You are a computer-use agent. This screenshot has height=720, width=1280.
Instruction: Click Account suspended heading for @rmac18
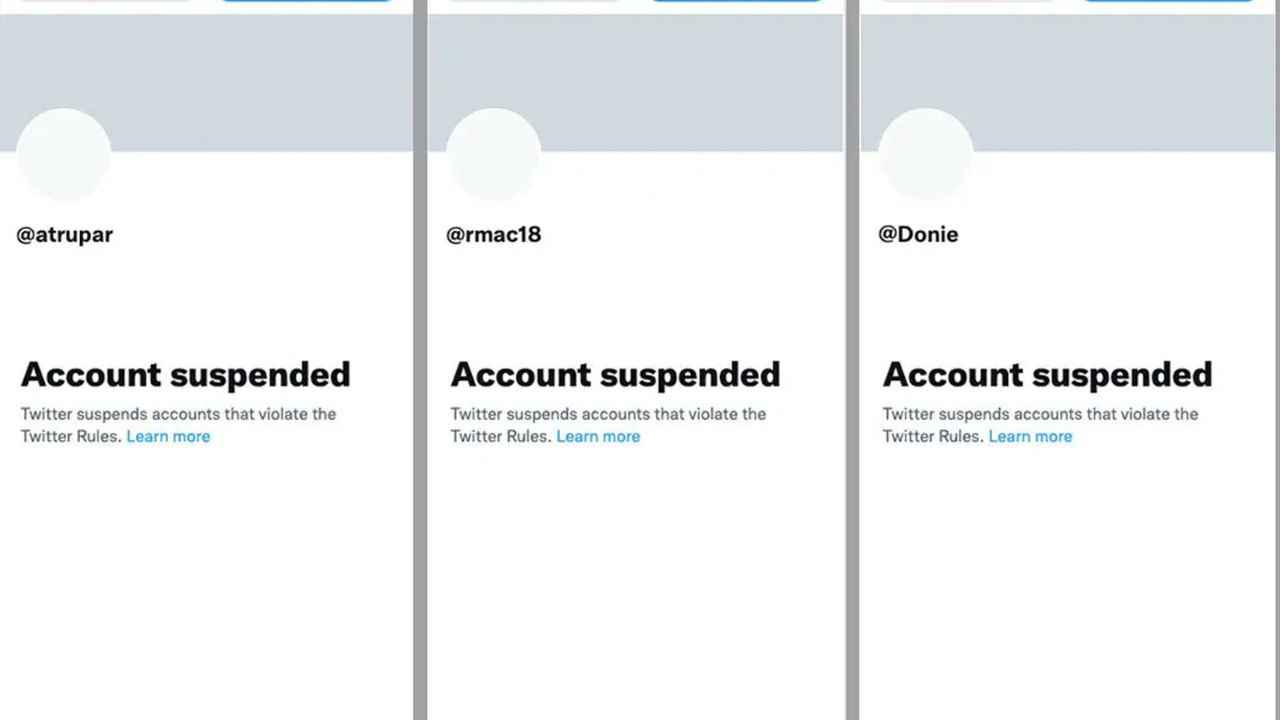(615, 375)
